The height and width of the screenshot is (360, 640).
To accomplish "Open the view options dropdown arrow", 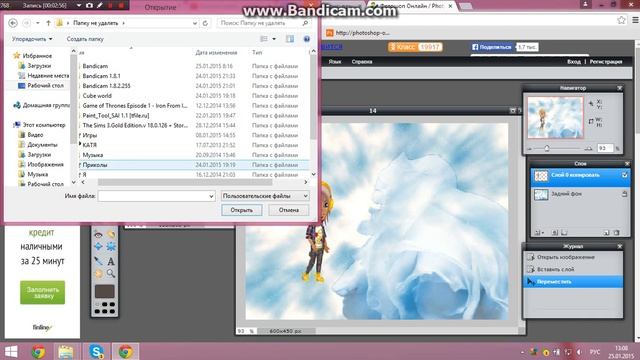I will pyautogui.click(x=274, y=39).
